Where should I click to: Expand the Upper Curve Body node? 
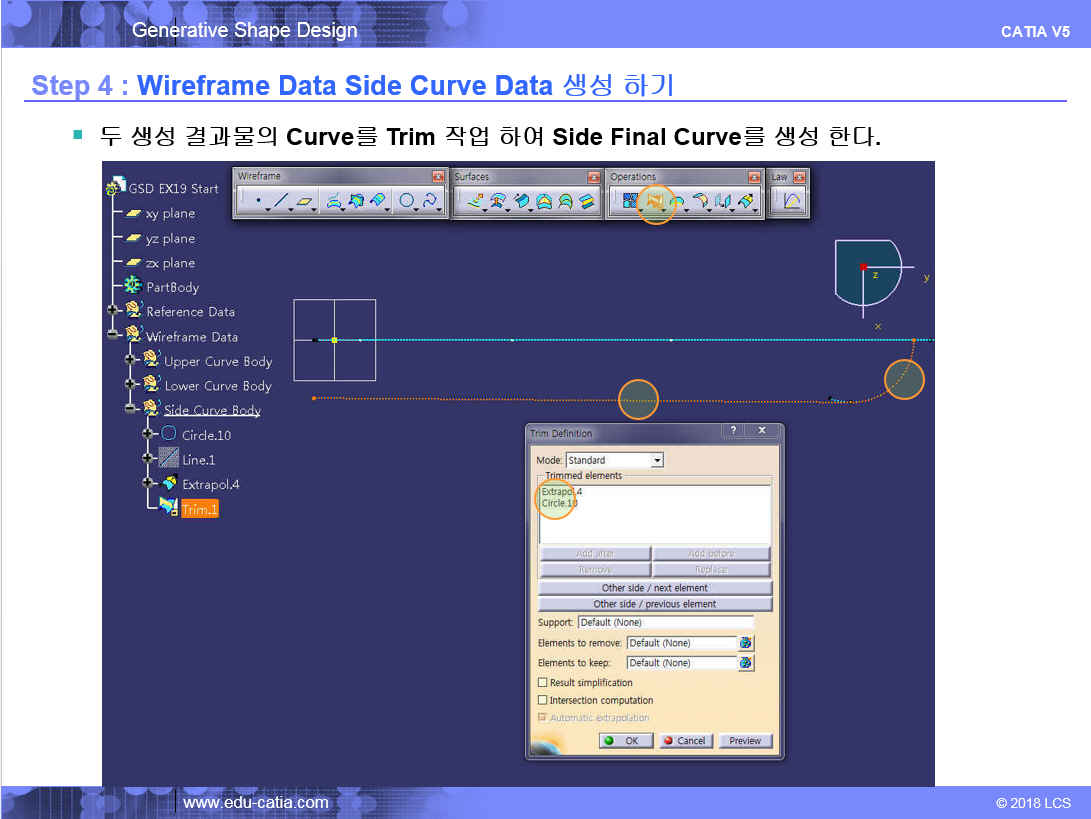[x=130, y=360]
